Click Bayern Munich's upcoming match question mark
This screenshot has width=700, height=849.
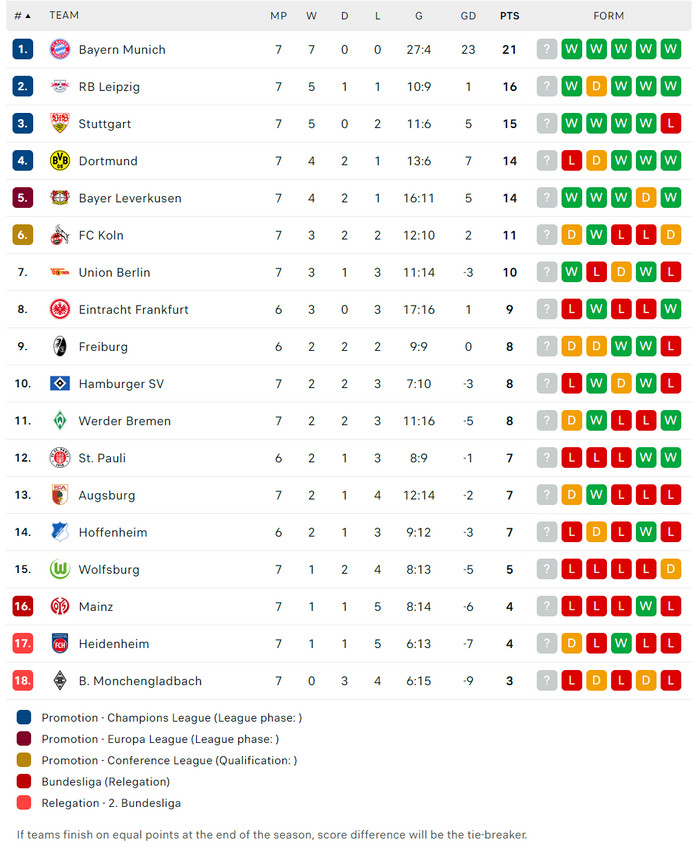pos(547,49)
